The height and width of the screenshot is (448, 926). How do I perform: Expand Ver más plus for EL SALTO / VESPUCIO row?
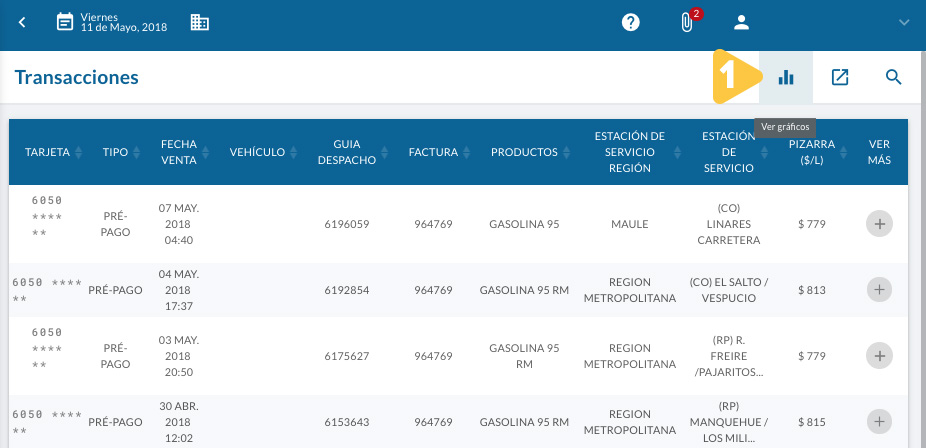(x=879, y=290)
